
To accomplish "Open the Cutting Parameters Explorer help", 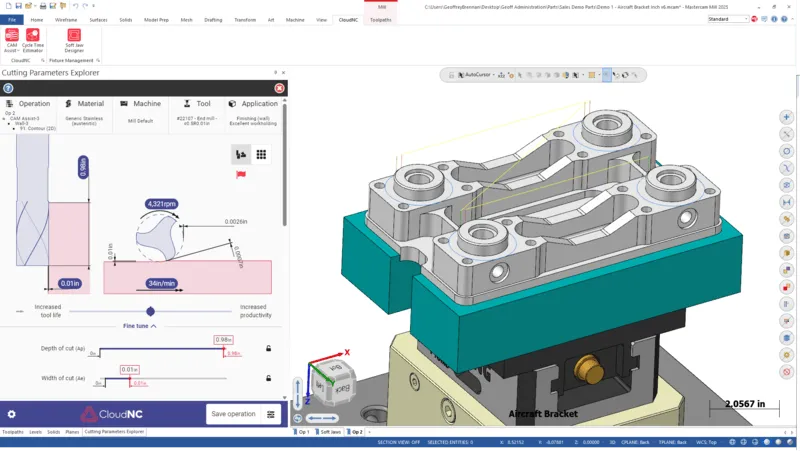I will click(8, 88).
